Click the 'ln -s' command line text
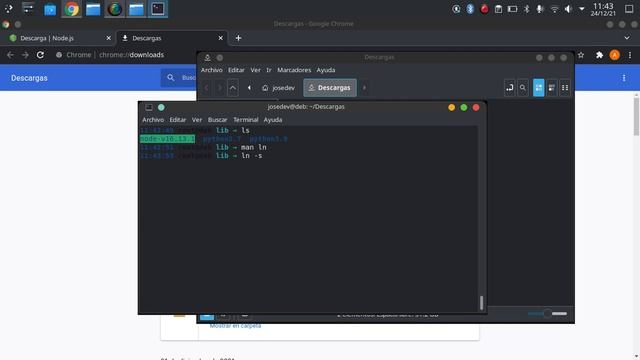Image resolution: width=640 pixels, height=360 pixels. pos(251,156)
